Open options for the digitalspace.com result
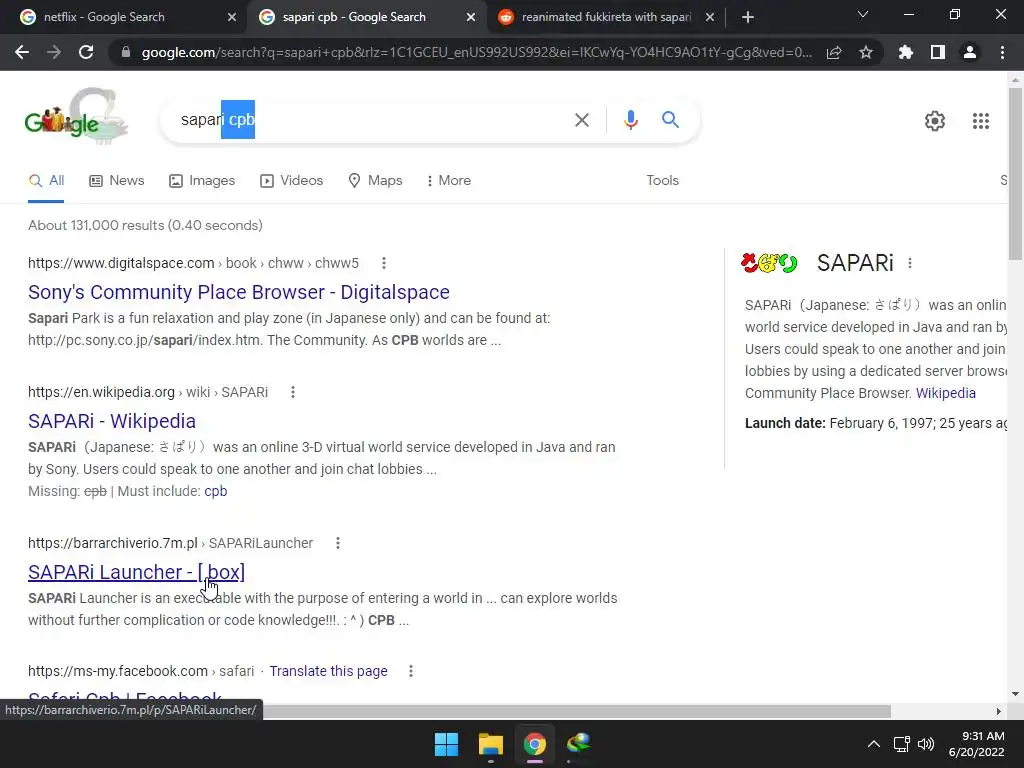 384,263
